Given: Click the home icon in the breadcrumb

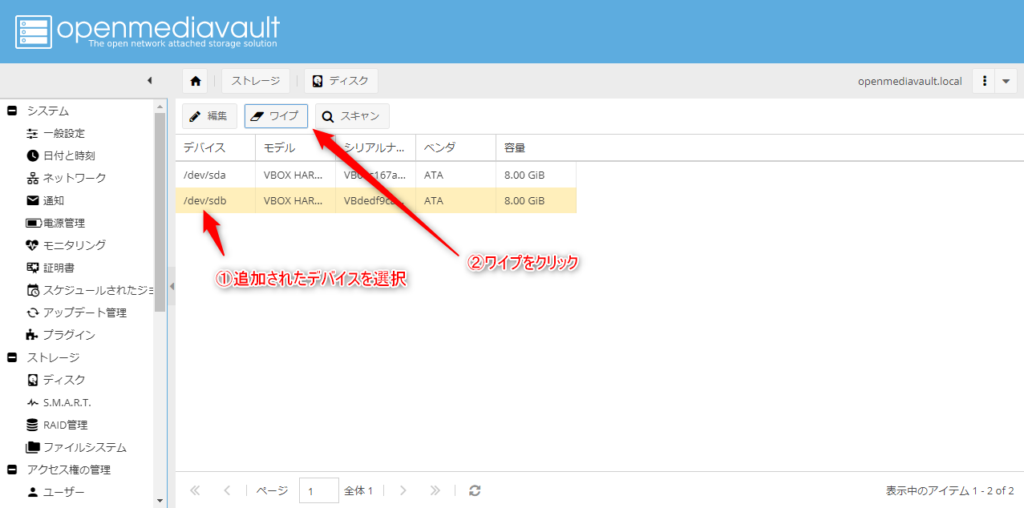Looking at the screenshot, I should point(196,81).
